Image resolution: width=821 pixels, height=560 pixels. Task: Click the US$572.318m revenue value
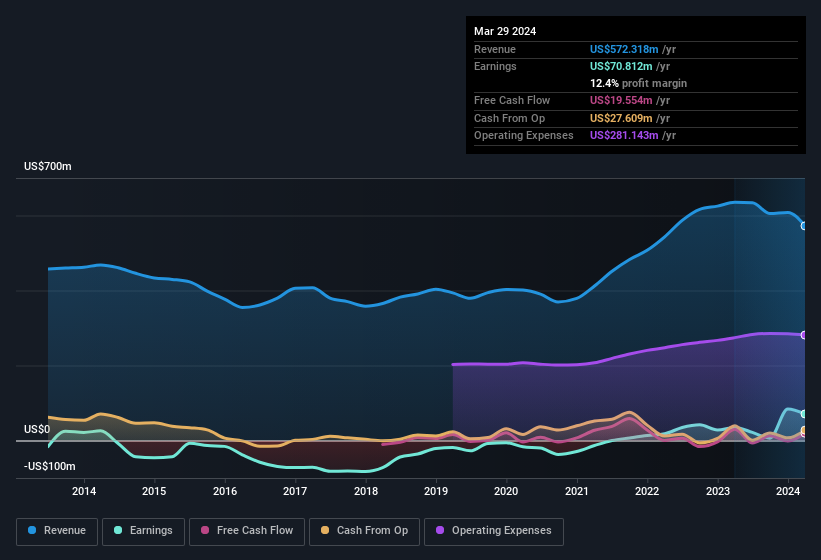pos(624,49)
